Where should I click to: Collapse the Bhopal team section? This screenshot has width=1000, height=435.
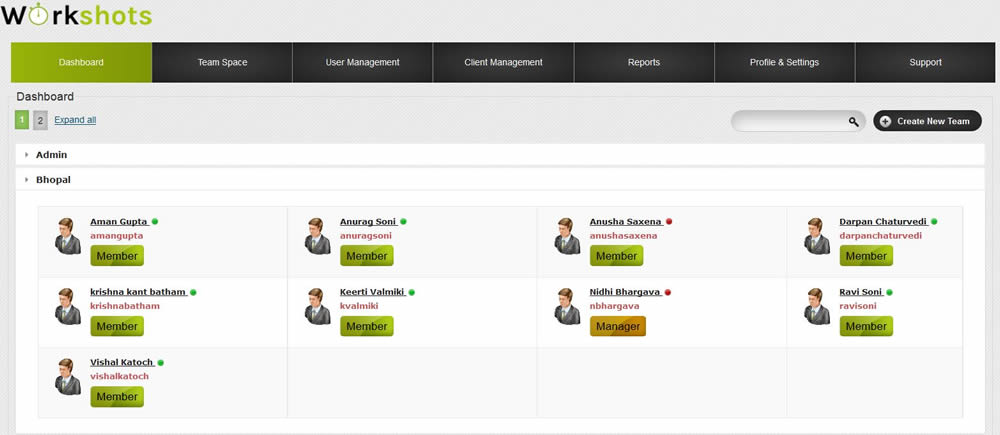click(x=52, y=180)
